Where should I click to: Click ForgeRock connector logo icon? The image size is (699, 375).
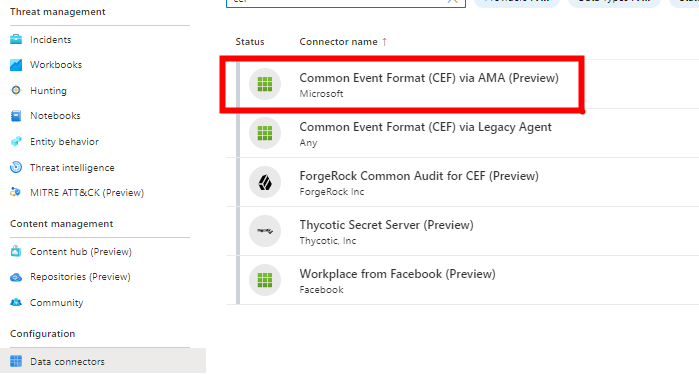[x=265, y=182]
